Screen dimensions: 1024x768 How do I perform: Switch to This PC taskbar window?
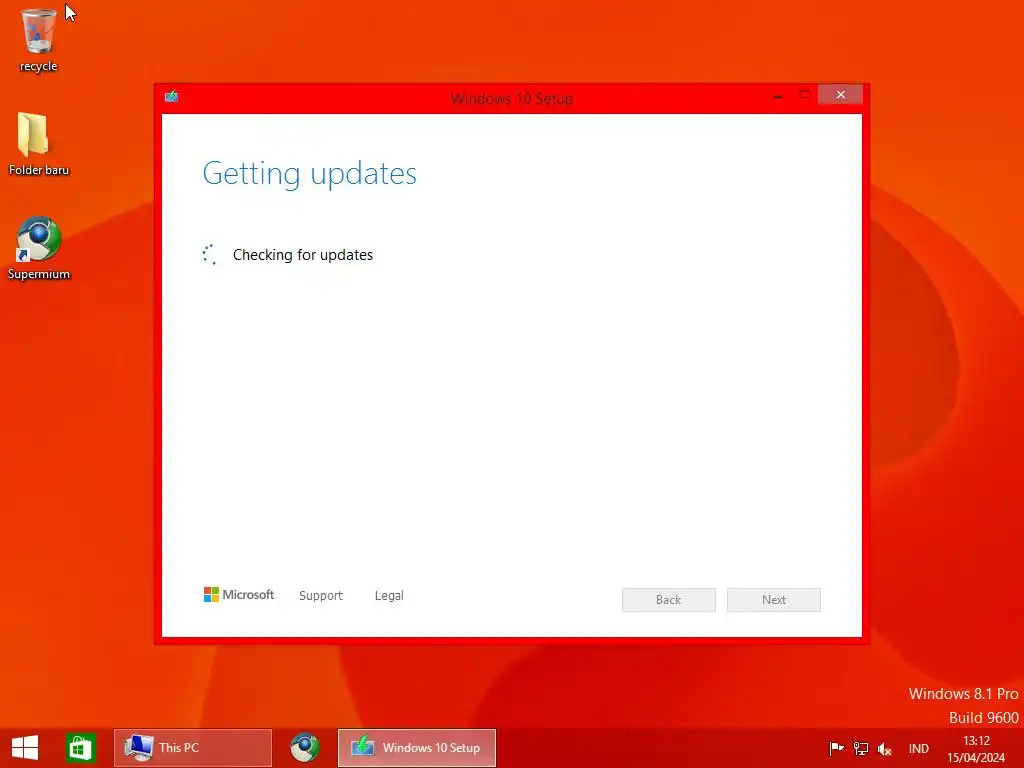[x=193, y=748]
